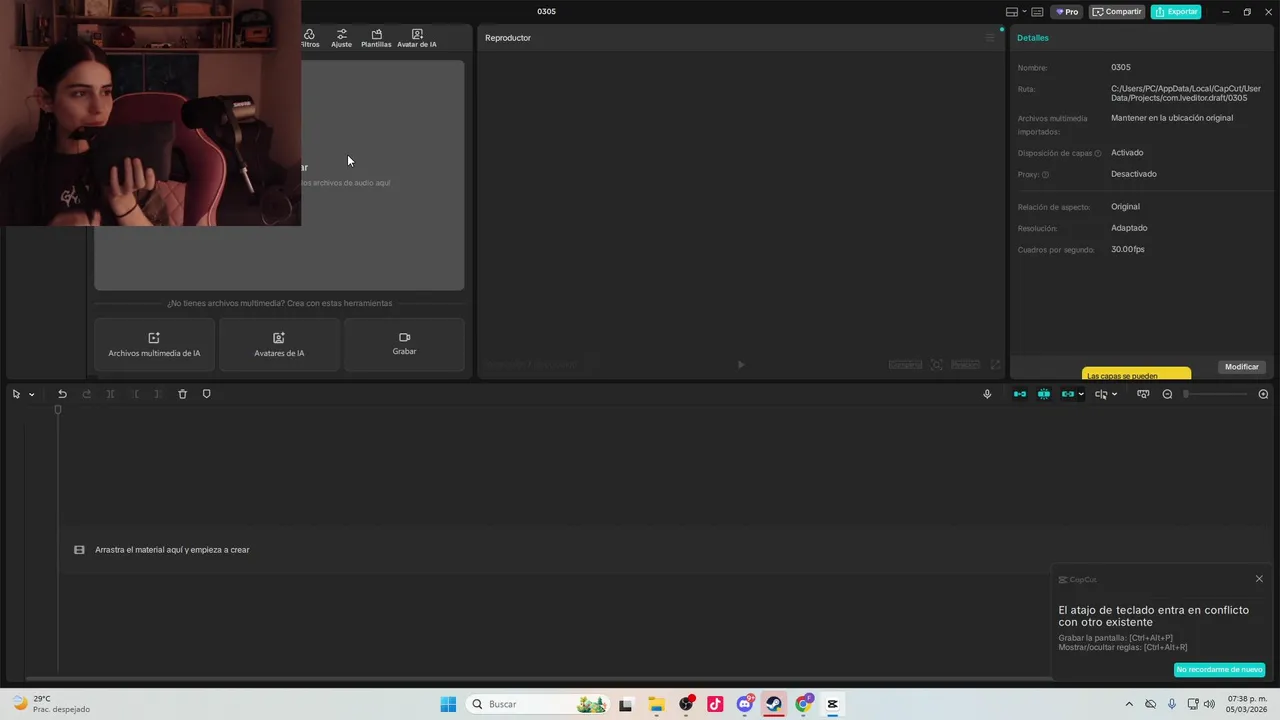Toggle clip linkage
This screenshot has height=720, width=1280.
tap(1067, 394)
